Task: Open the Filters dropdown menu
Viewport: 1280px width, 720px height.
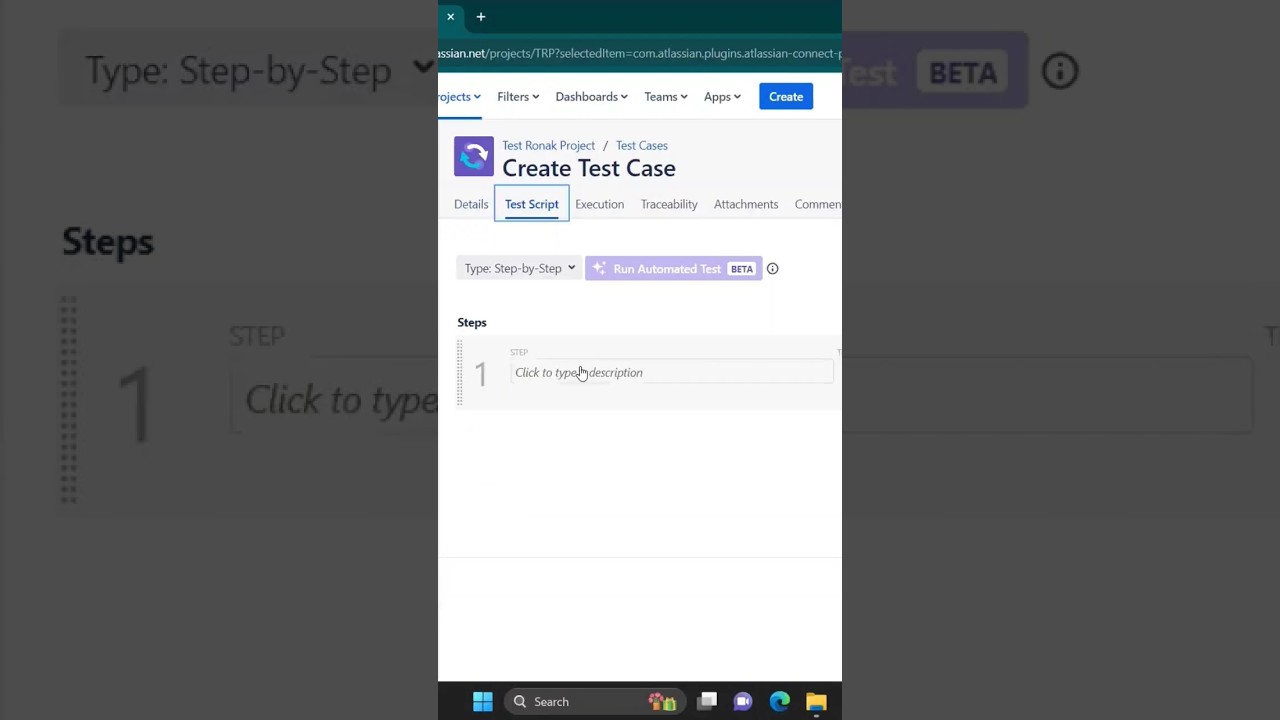Action: click(x=518, y=97)
